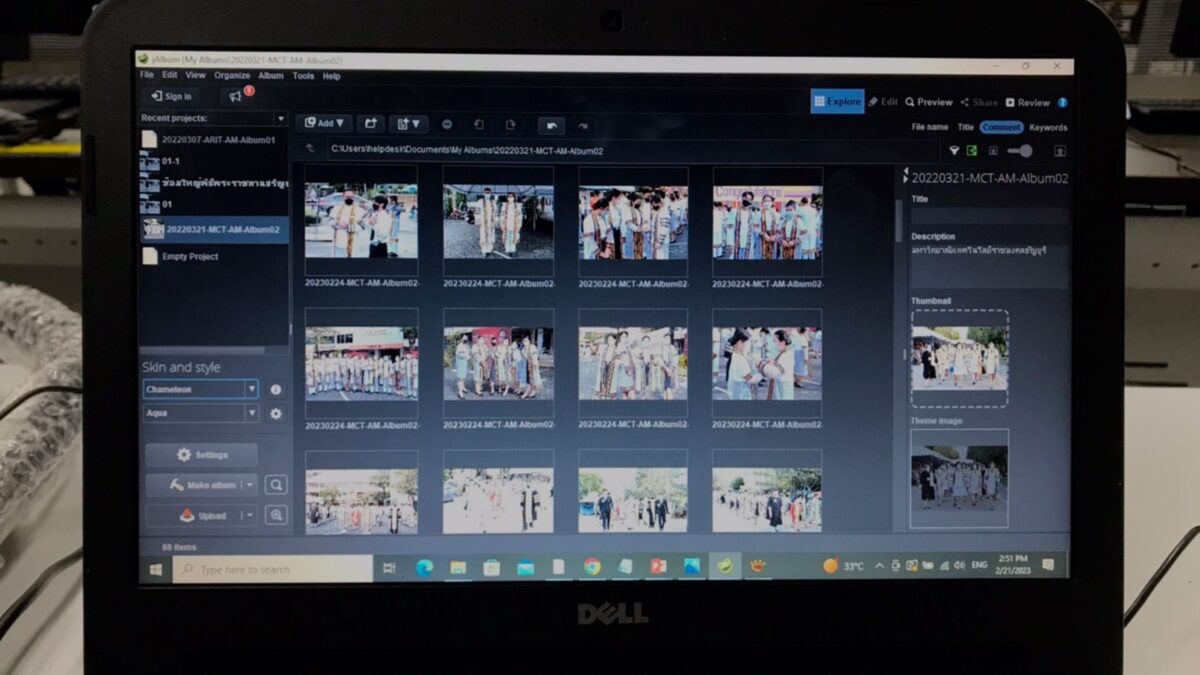Click the new folder icon
The height and width of the screenshot is (675, 1200).
pos(370,124)
